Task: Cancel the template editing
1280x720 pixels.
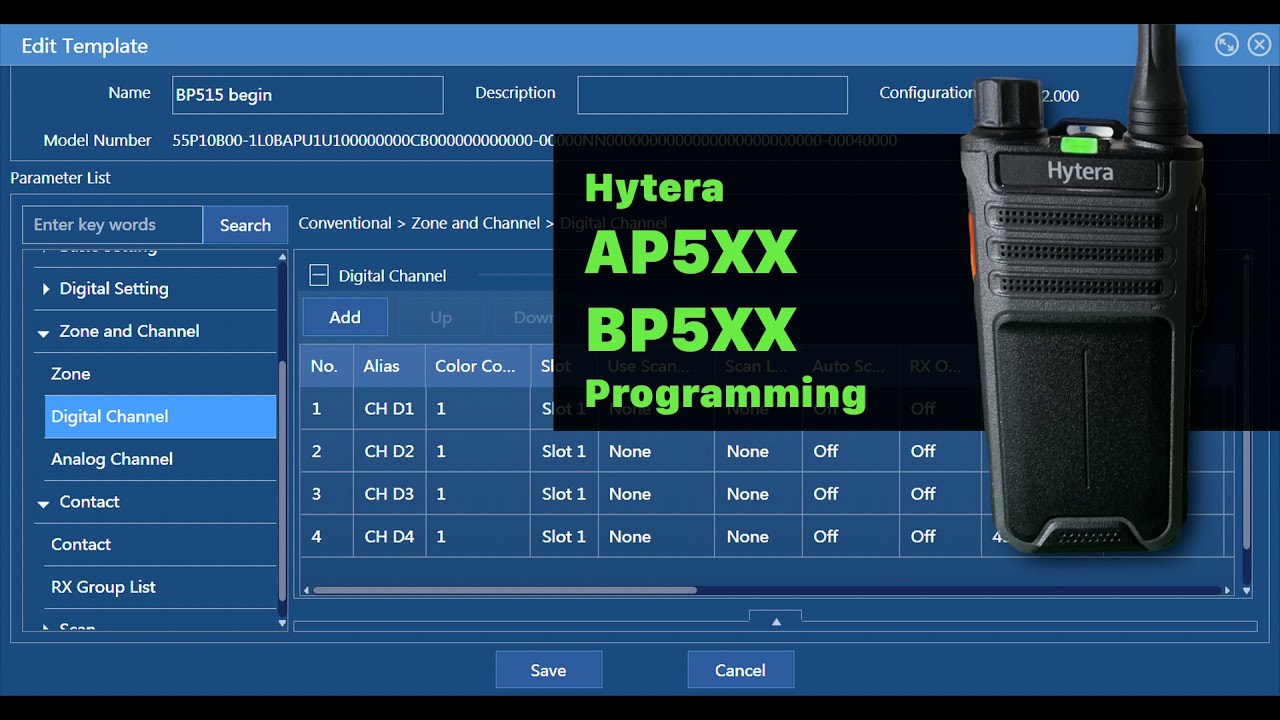Action: pyautogui.click(x=740, y=670)
